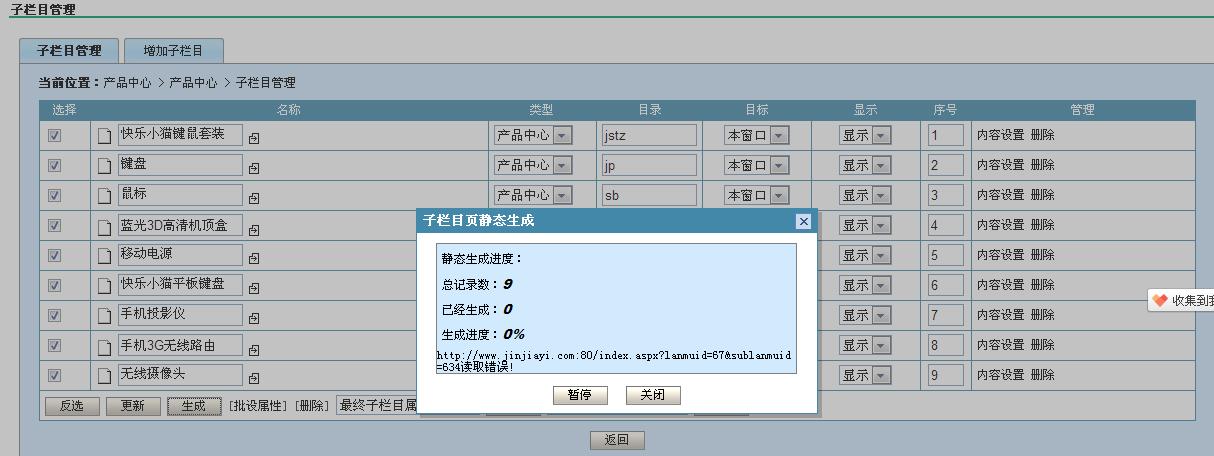Click the arrow icon after 移动电源 name field

(254, 259)
